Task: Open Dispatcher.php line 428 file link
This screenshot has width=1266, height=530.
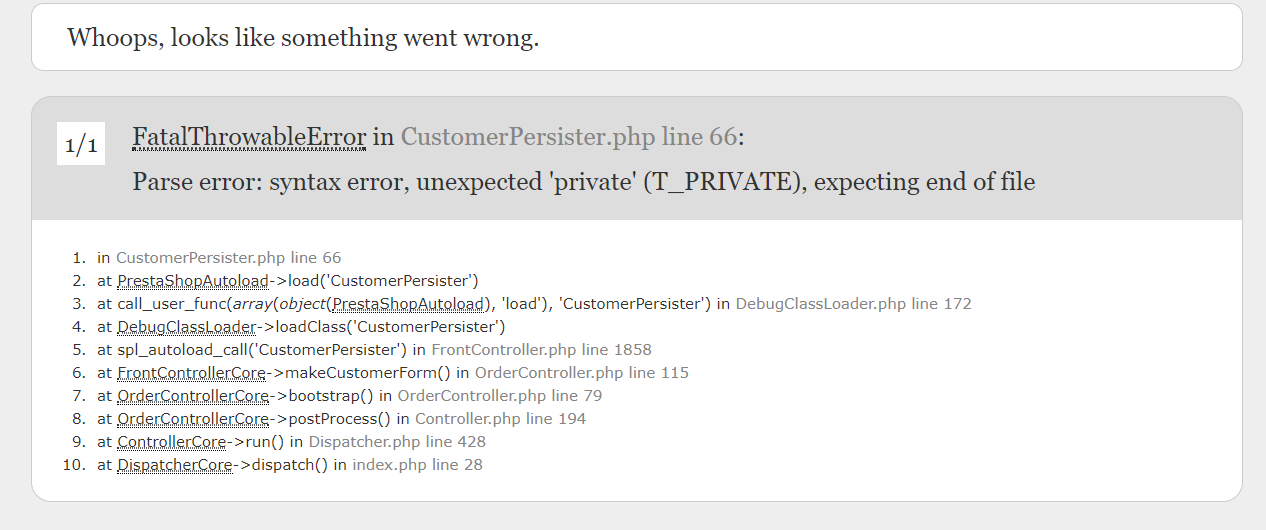Action: pos(393,442)
